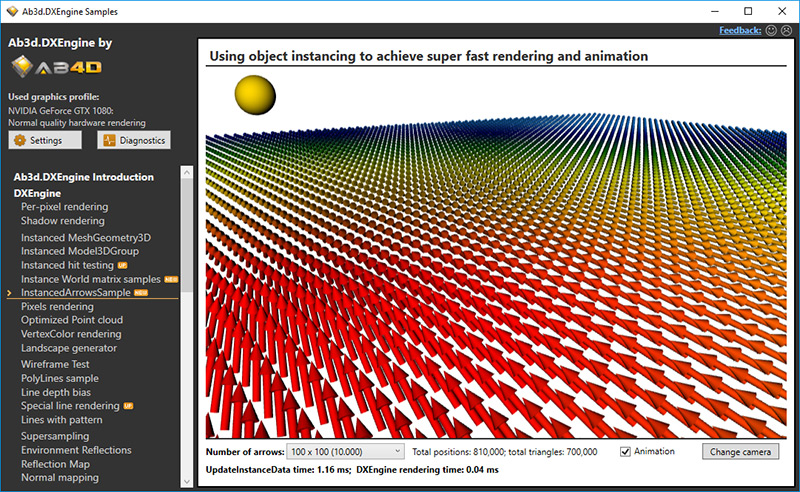Click the AB4D logo
The image size is (800, 492).
pyautogui.click(x=56, y=67)
